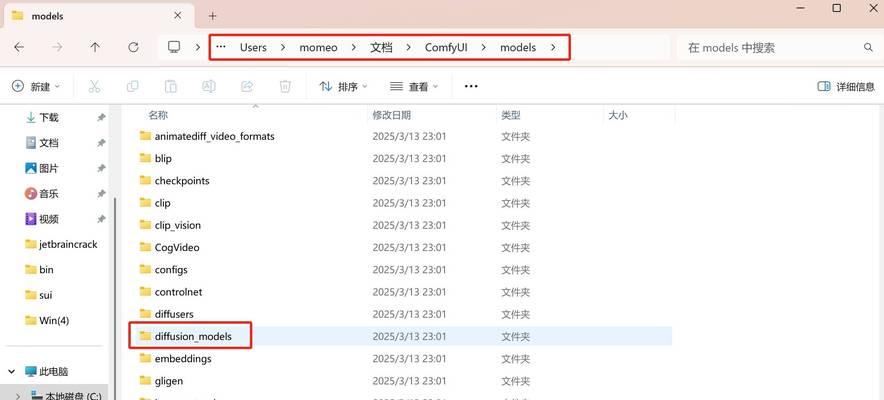This screenshot has height=400, width=884.
Task: Unpin 下载 with its pin icon
Action: (101, 118)
